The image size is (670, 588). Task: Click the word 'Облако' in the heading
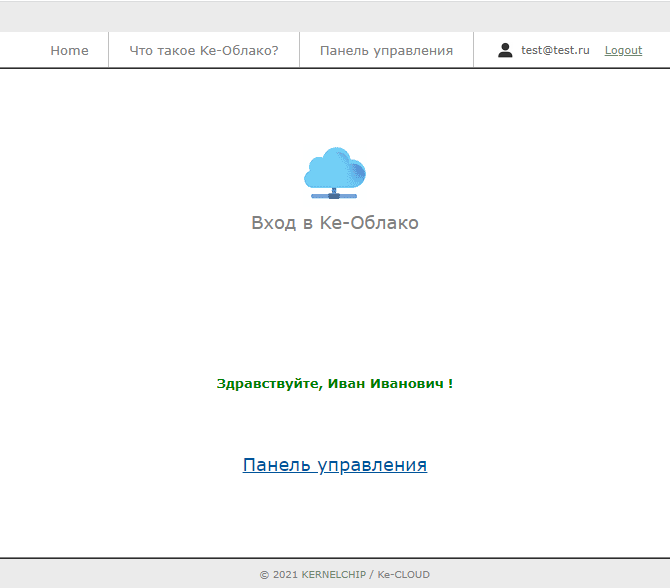coord(385,223)
